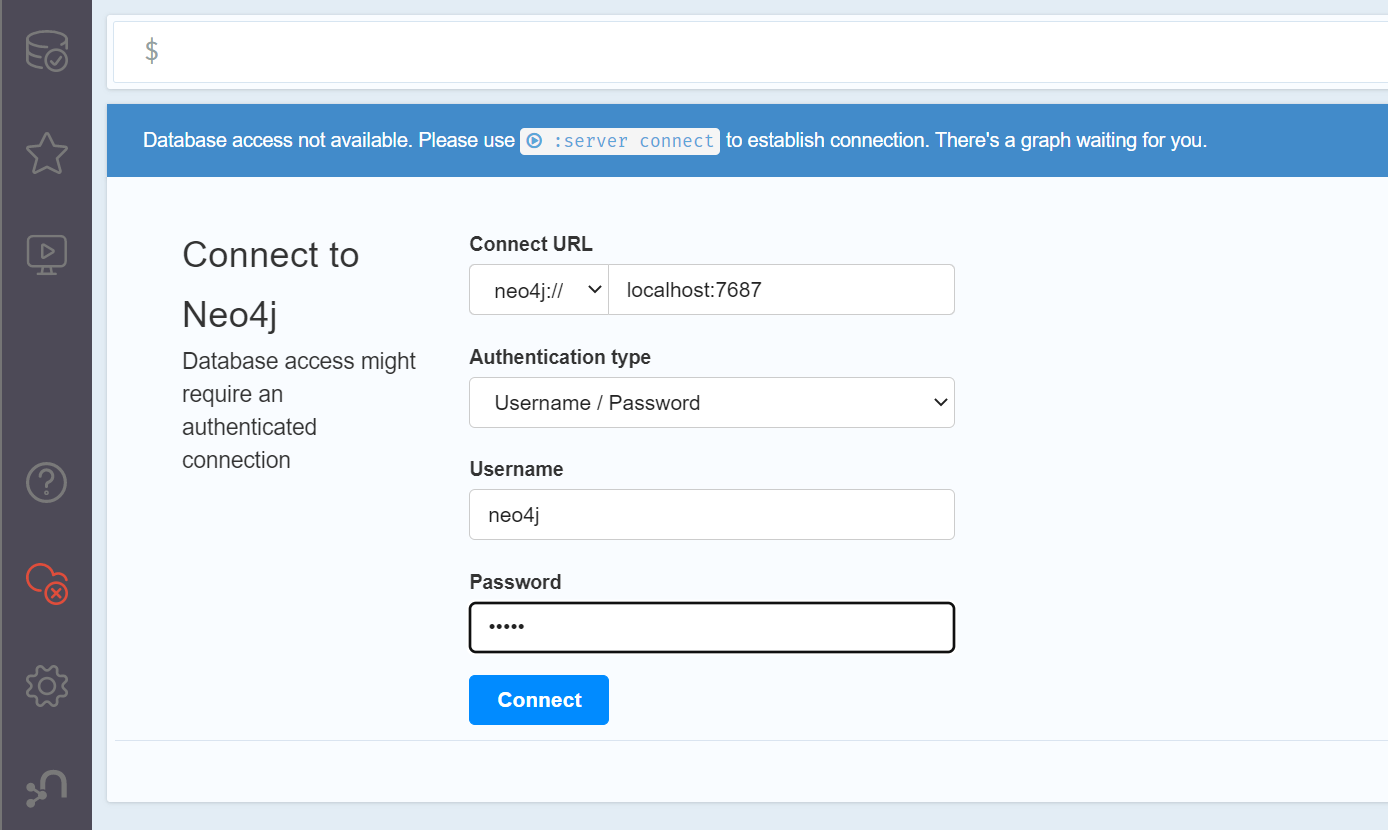Screen dimensions: 1388x830
Task: Click the Connect button
Action: (x=539, y=700)
